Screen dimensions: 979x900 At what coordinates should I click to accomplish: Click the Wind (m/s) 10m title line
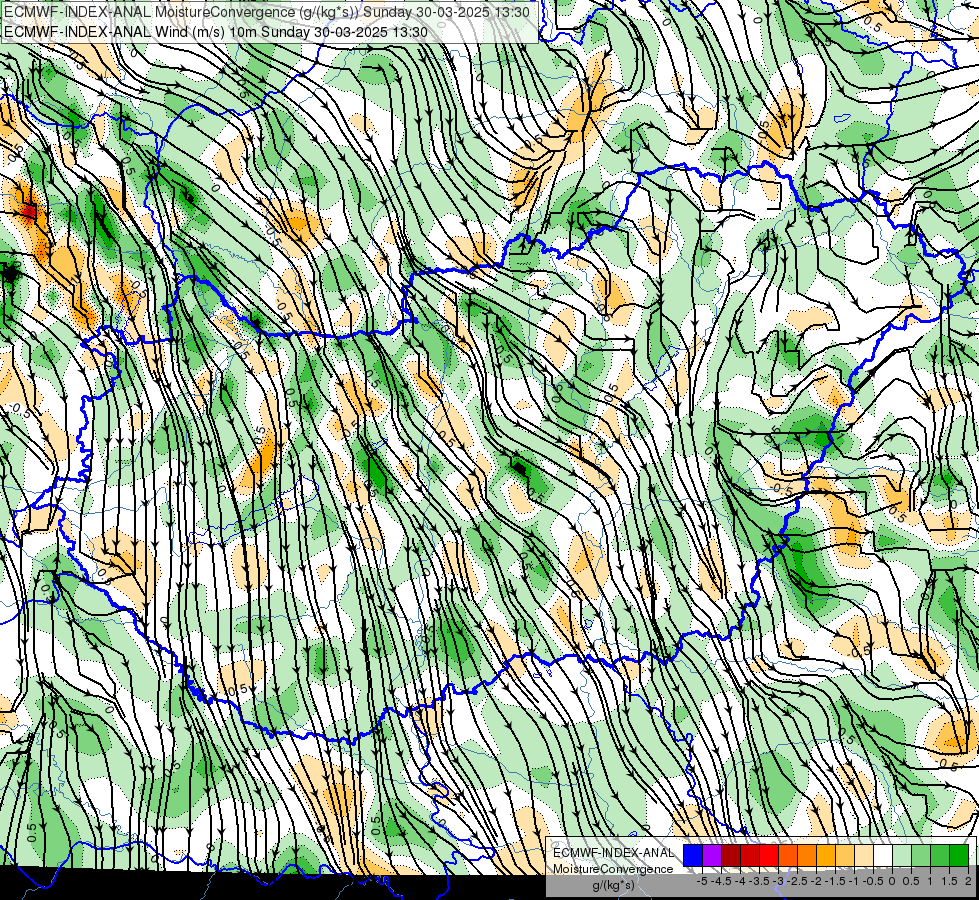[215, 32]
